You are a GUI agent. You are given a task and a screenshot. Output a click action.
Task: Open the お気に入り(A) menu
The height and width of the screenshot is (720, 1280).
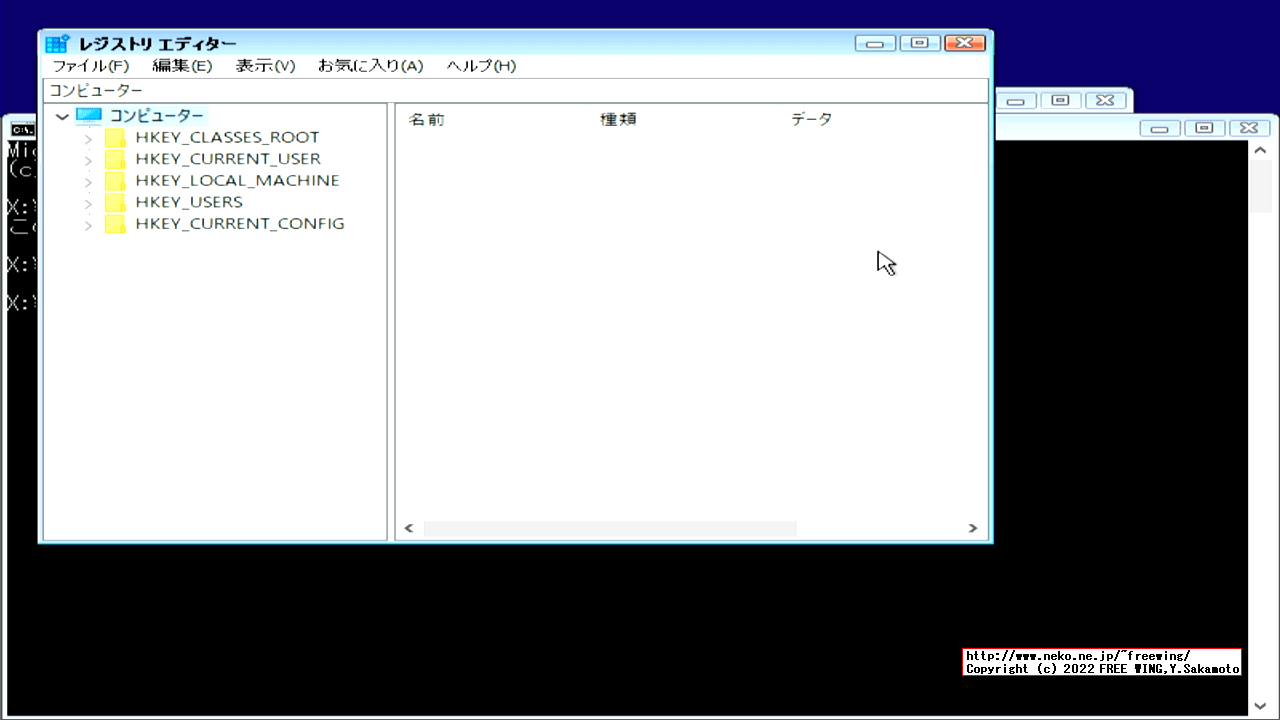click(x=369, y=66)
